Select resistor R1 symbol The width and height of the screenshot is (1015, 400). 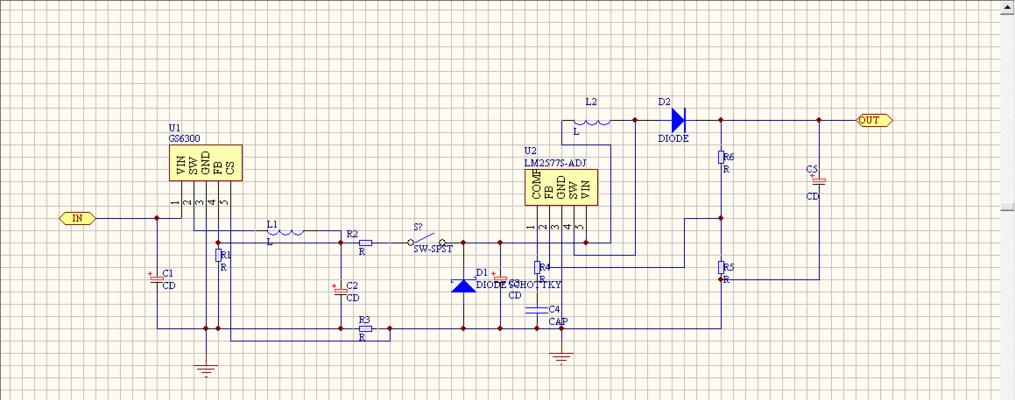click(218, 255)
